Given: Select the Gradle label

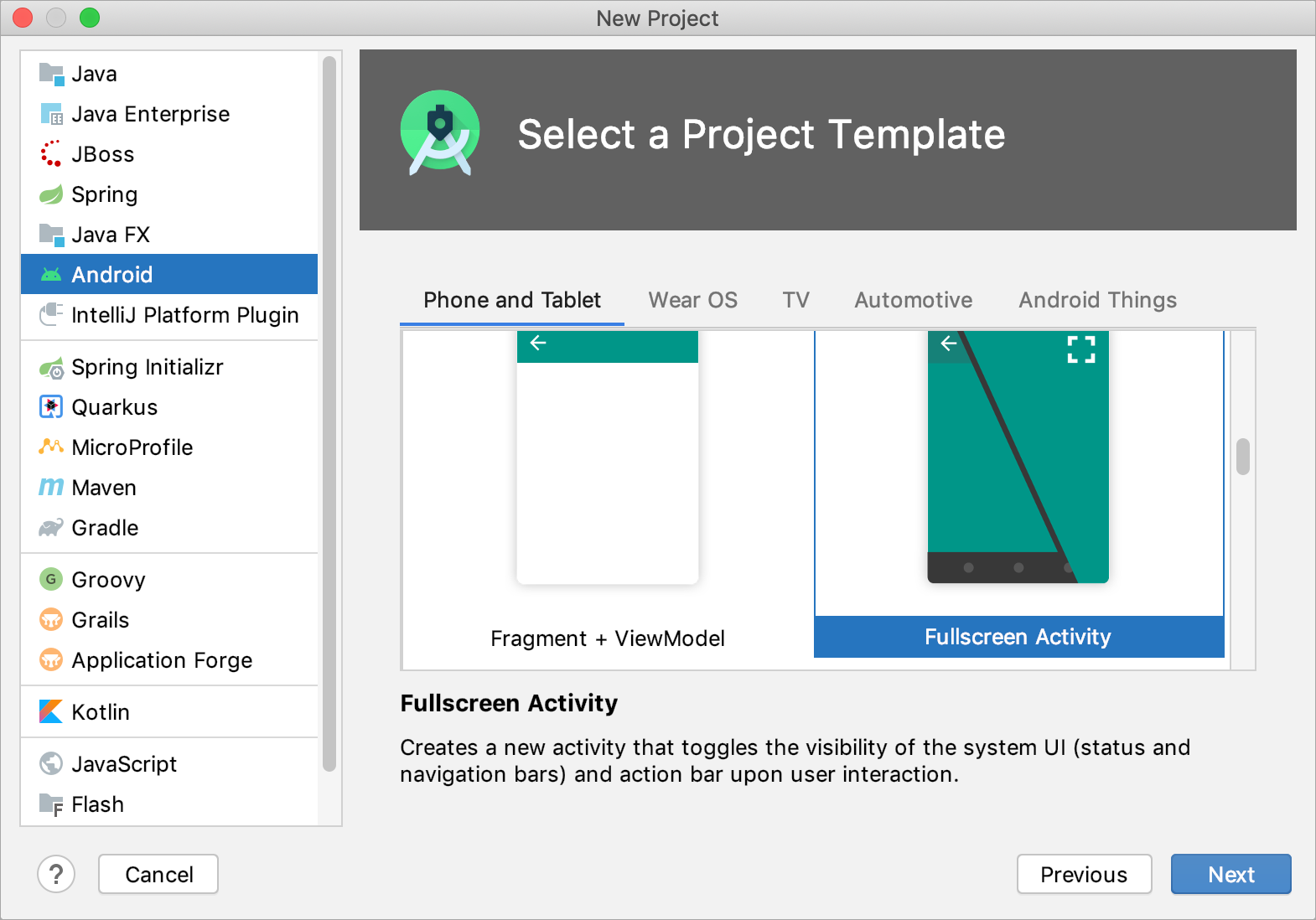Looking at the screenshot, I should [x=105, y=528].
